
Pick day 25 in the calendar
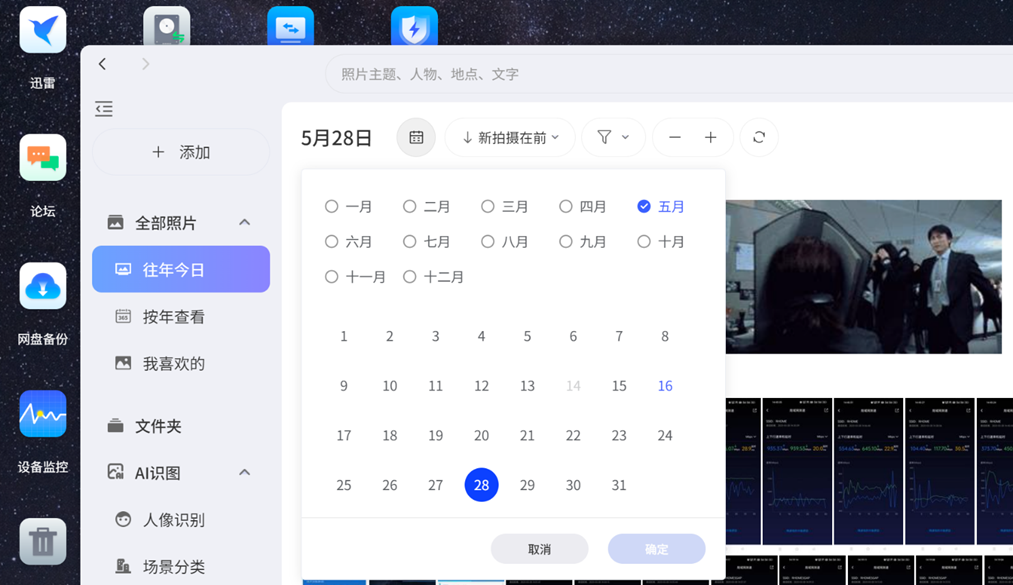click(x=344, y=485)
